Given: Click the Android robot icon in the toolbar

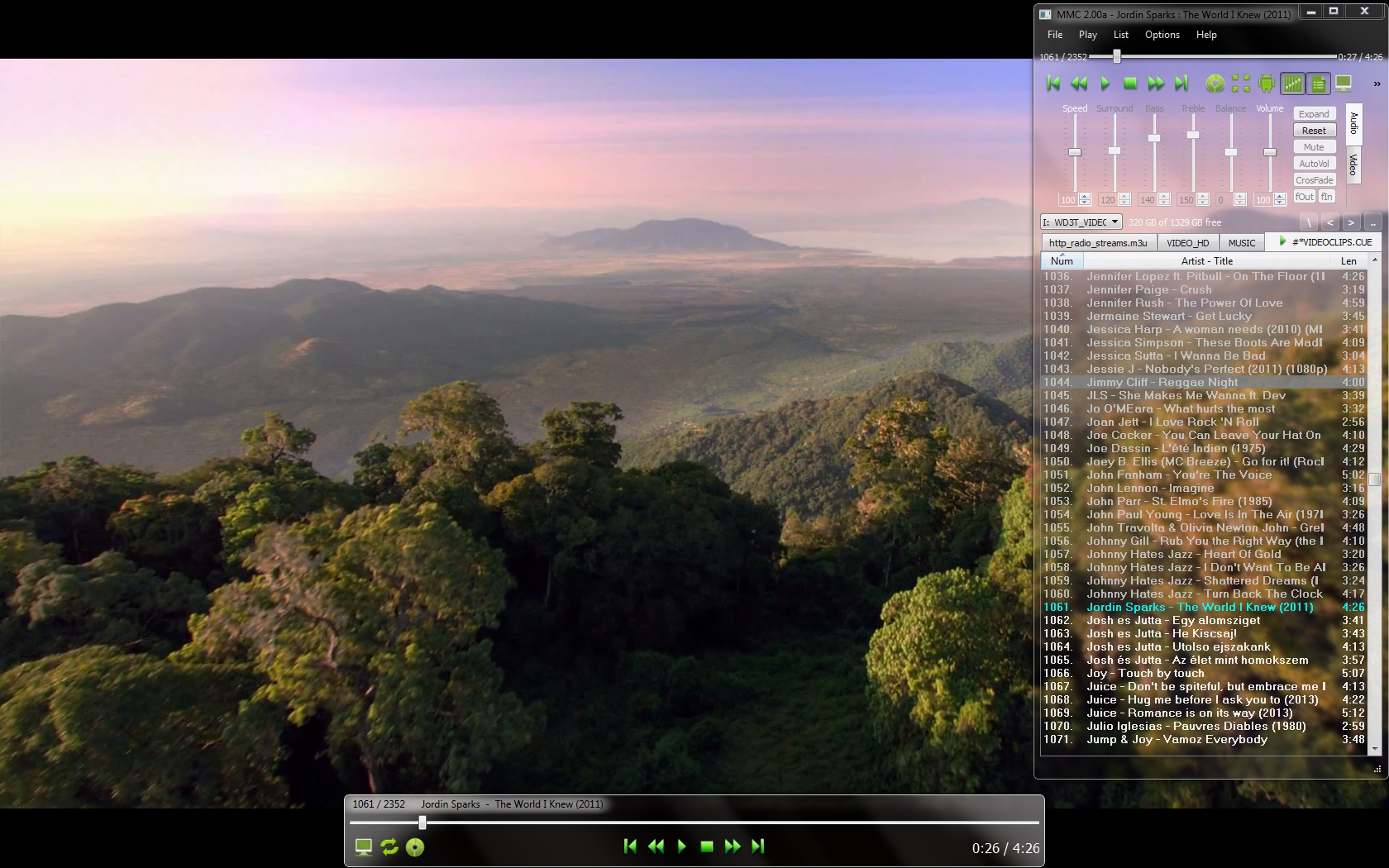Looking at the screenshot, I should 1266,83.
